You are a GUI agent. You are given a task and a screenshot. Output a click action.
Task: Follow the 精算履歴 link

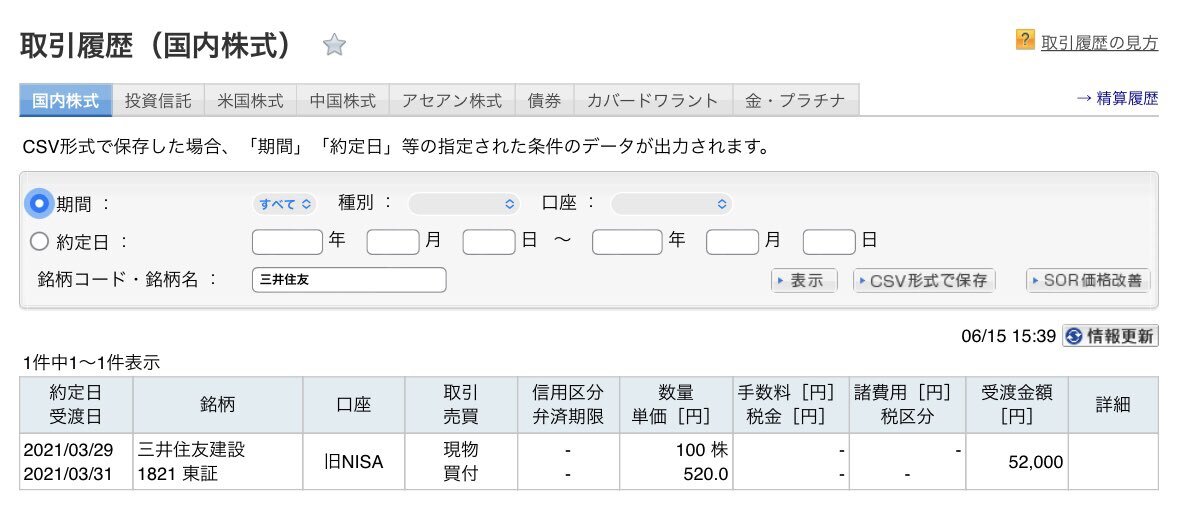[1117, 98]
